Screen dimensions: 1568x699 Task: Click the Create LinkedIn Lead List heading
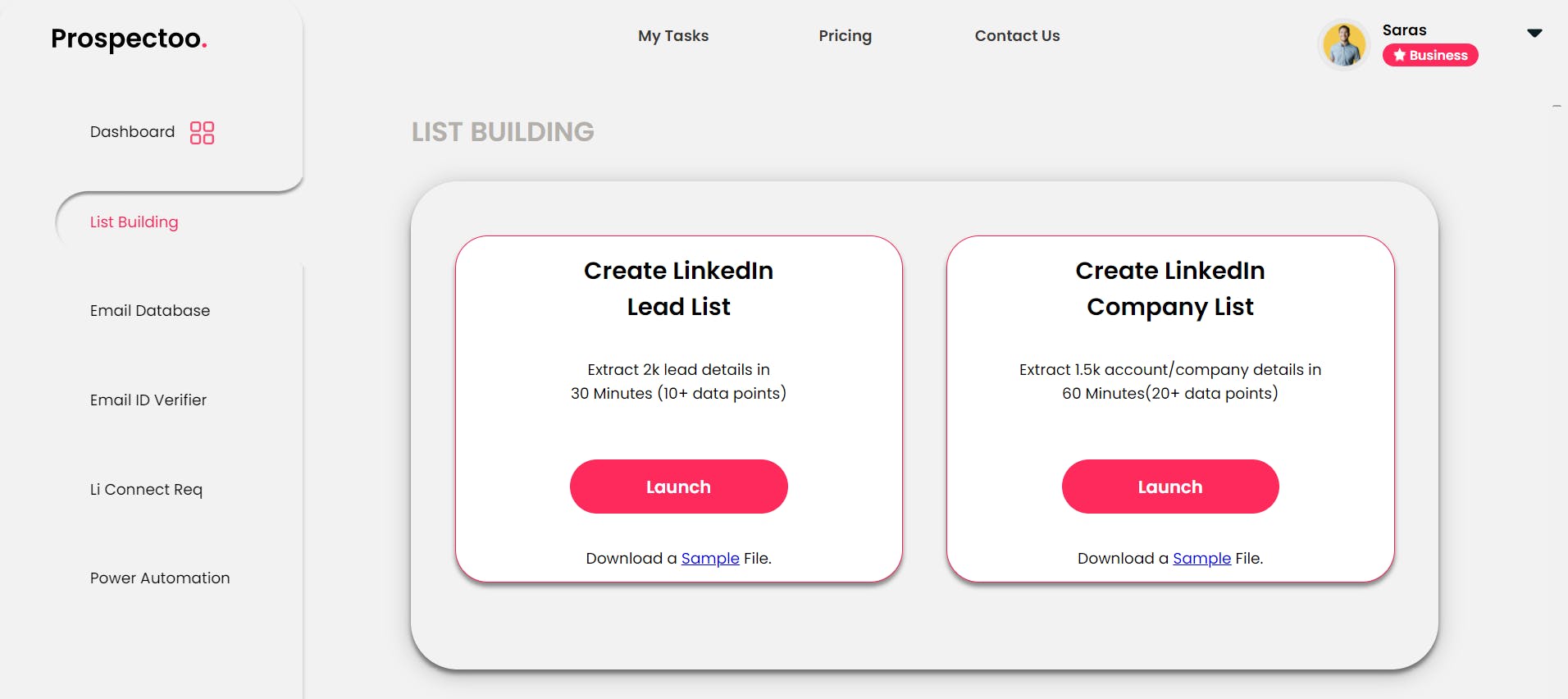tap(678, 289)
